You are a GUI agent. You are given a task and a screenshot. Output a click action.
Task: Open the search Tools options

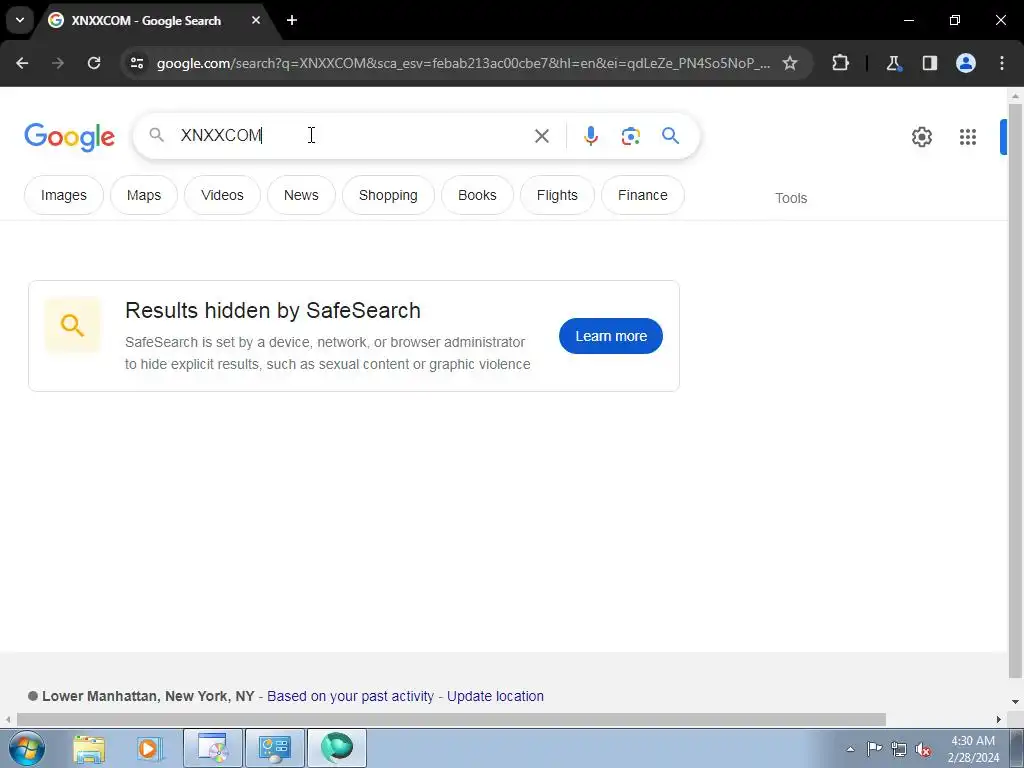click(791, 198)
